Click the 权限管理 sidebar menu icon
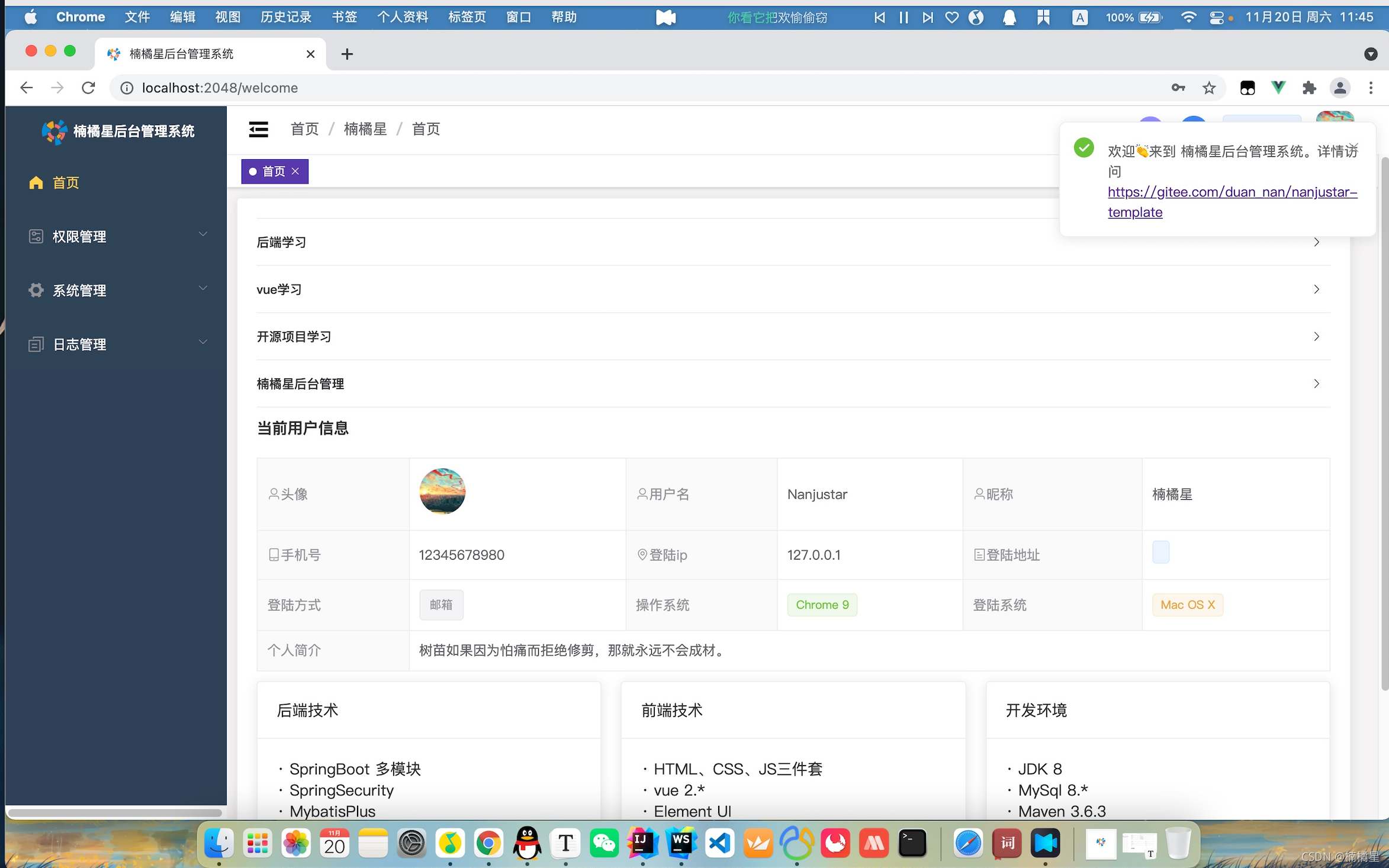Image resolution: width=1389 pixels, height=868 pixels. 35,236
